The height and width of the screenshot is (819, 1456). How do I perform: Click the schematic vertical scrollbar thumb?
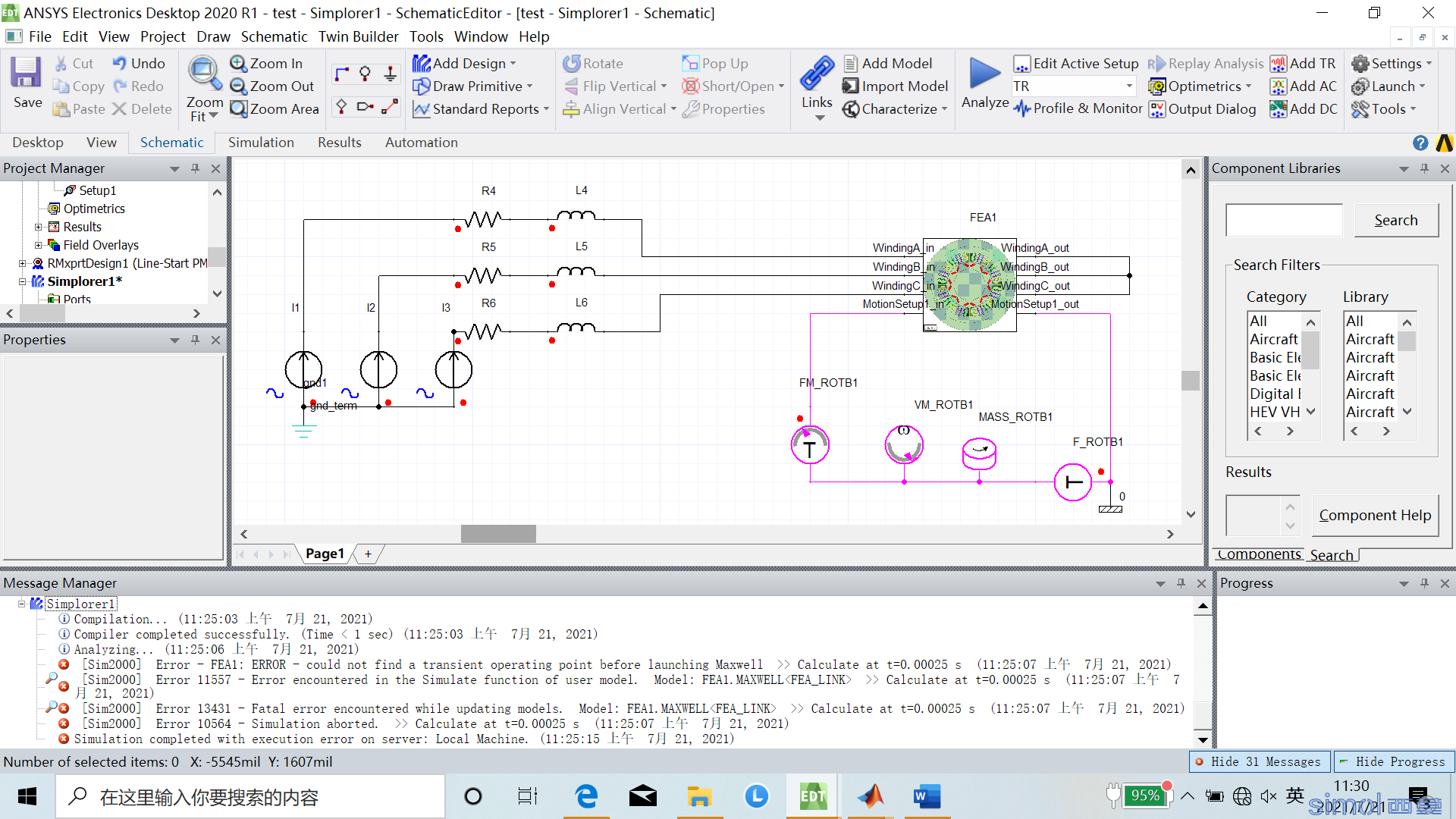pyautogui.click(x=1191, y=380)
